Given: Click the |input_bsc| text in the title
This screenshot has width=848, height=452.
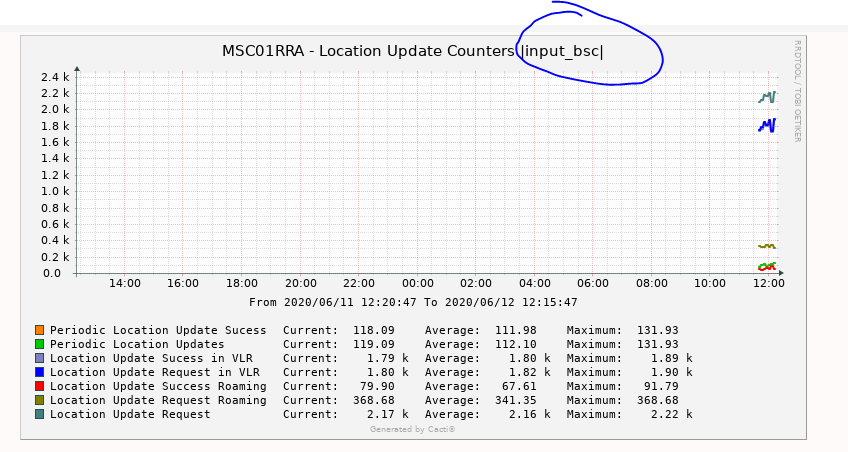Looking at the screenshot, I should pos(562,51).
